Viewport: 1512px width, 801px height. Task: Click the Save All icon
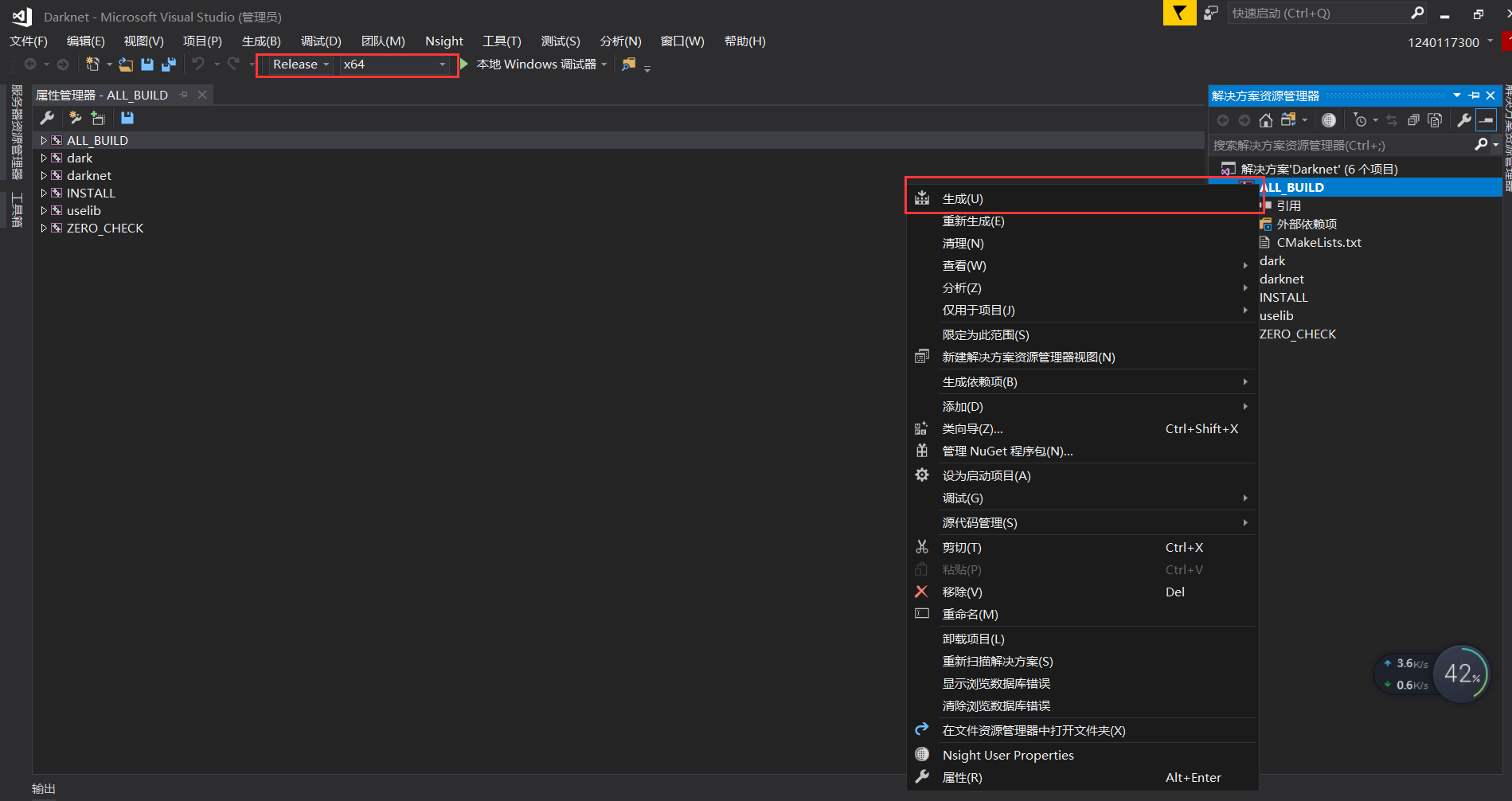(169, 64)
